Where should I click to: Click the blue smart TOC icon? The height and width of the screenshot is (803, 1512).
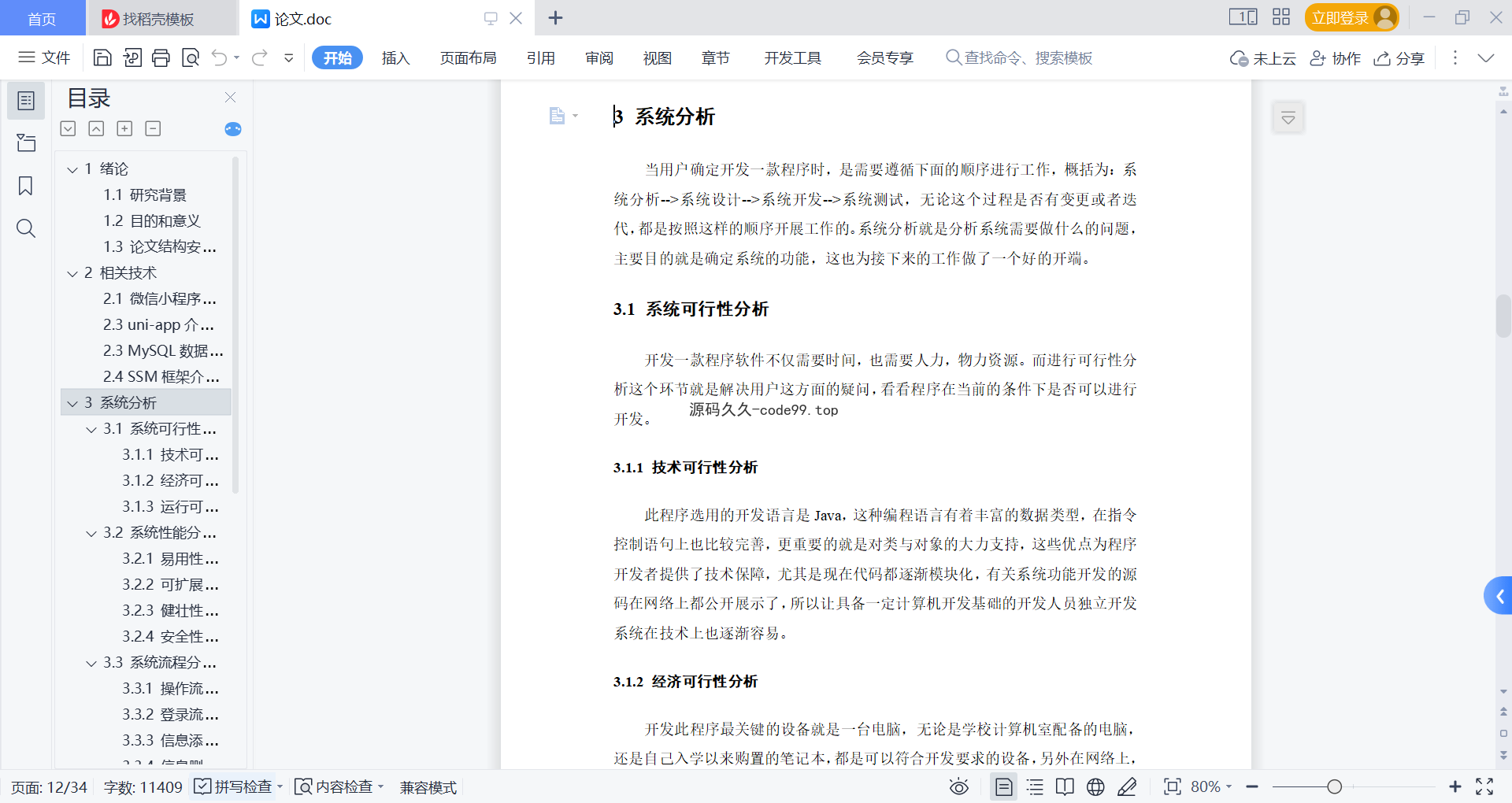(233, 129)
